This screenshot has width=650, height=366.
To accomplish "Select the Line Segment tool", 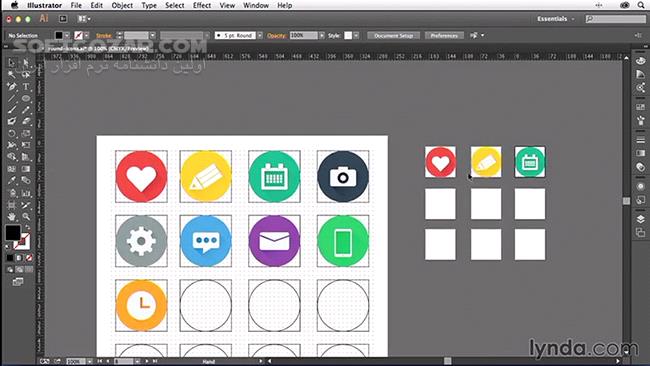I will 12,99.
